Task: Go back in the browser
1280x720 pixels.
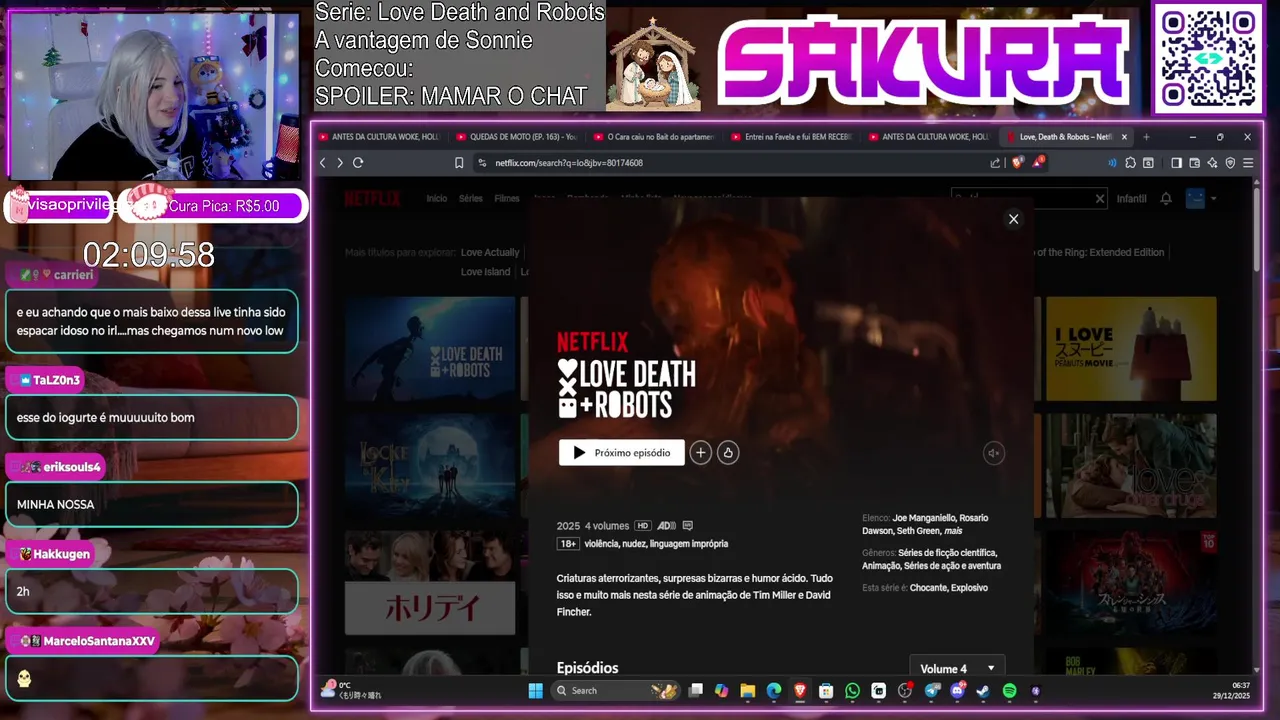Action: tap(323, 163)
